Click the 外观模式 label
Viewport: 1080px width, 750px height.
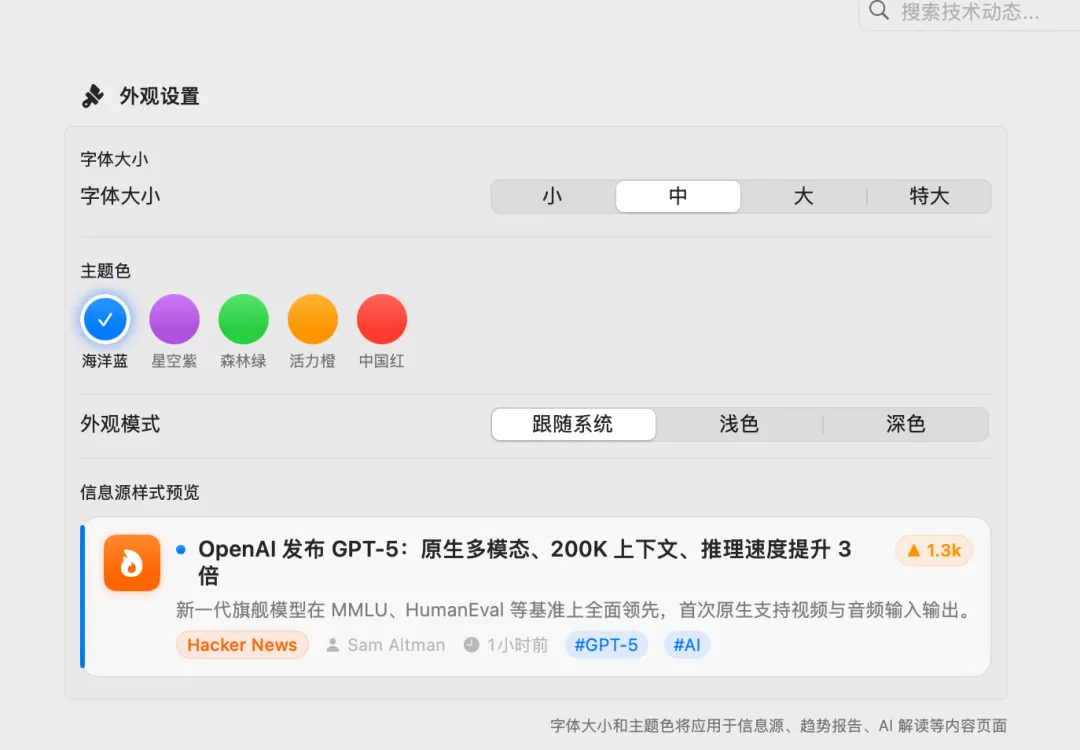(121, 424)
